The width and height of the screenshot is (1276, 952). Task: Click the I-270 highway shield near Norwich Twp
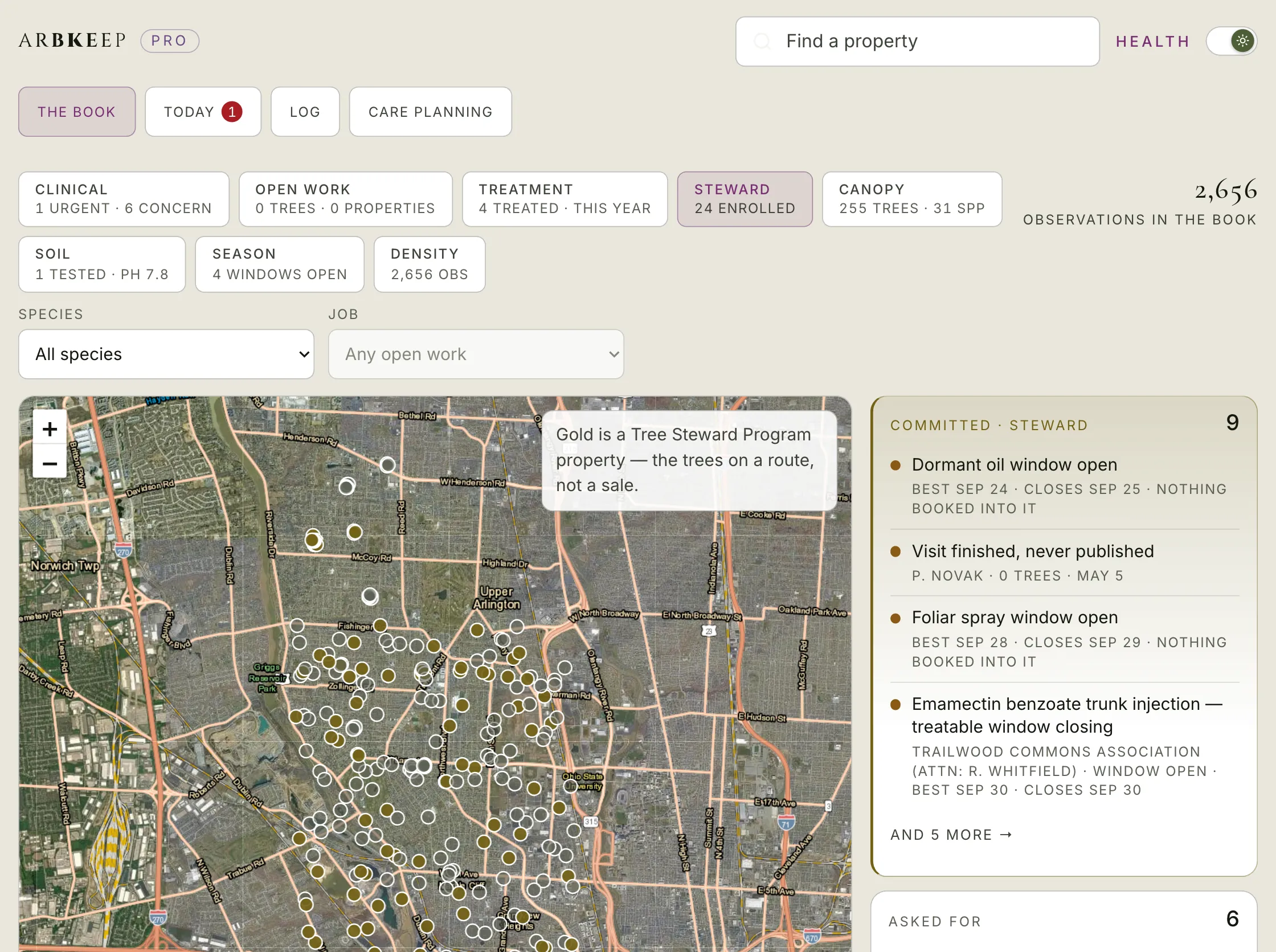[123, 550]
